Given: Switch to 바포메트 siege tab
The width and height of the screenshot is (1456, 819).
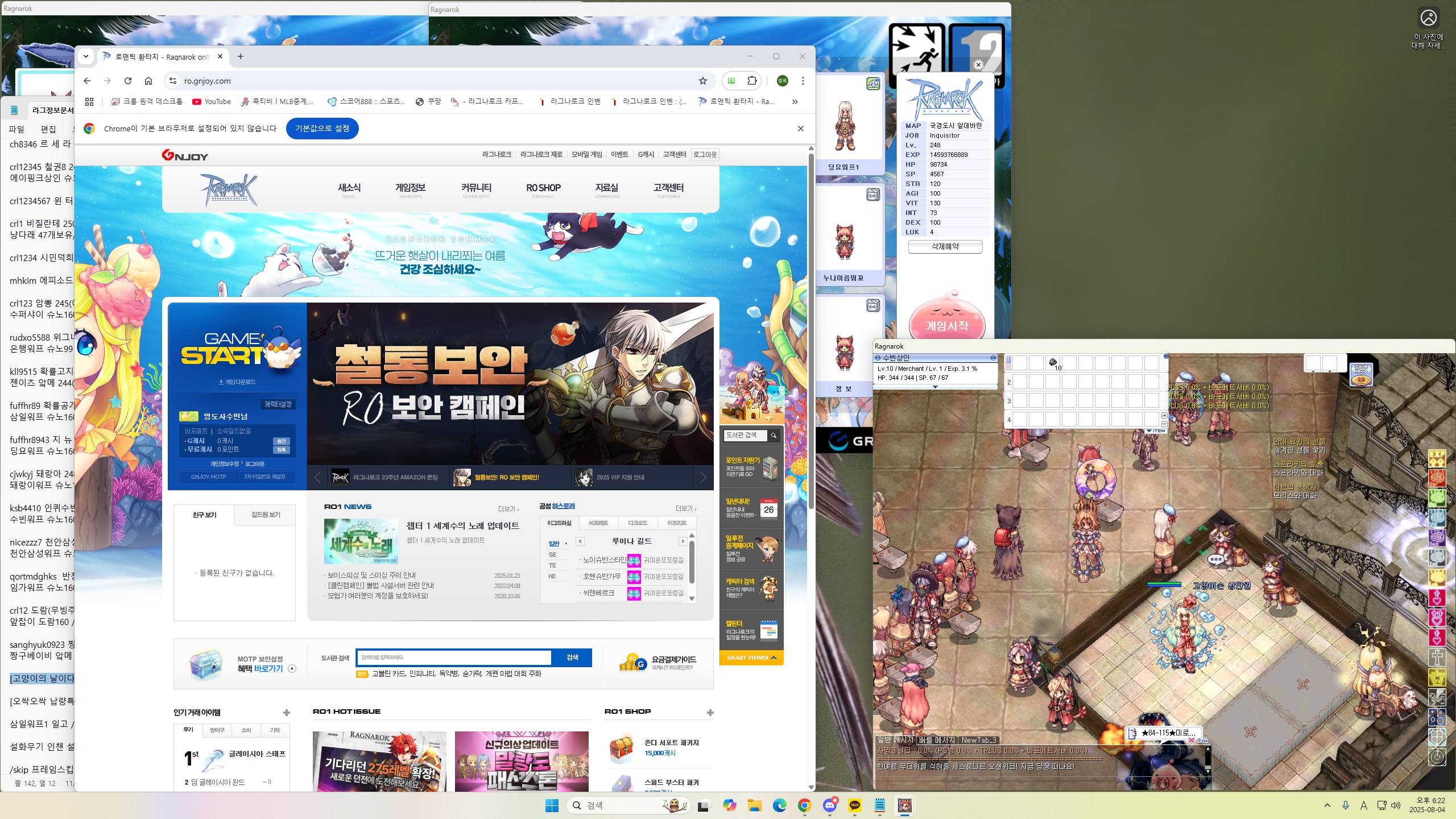Looking at the screenshot, I should [598, 523].
